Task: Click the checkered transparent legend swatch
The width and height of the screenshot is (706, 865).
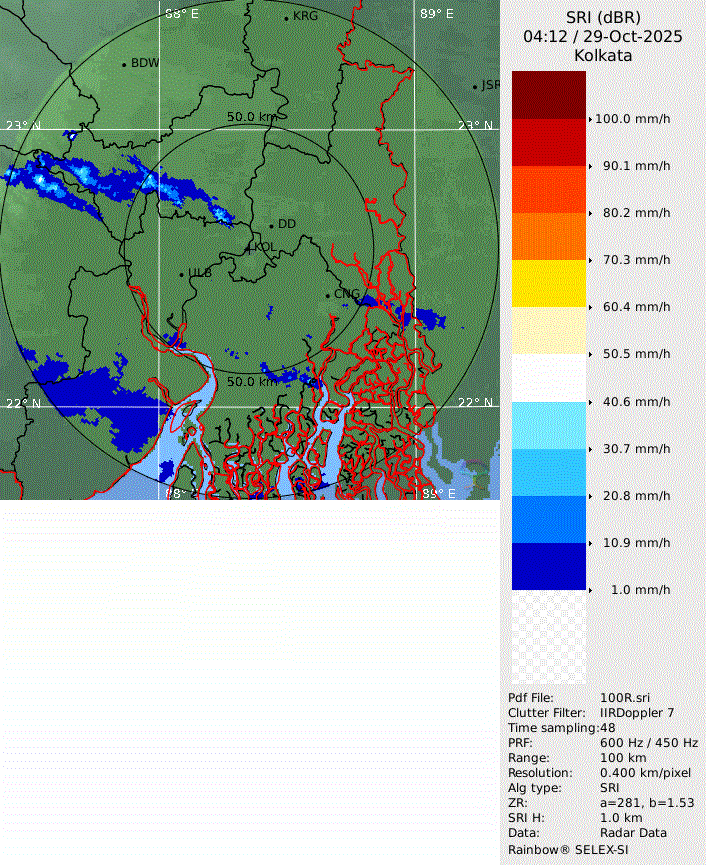Action: tap(548, 637)
